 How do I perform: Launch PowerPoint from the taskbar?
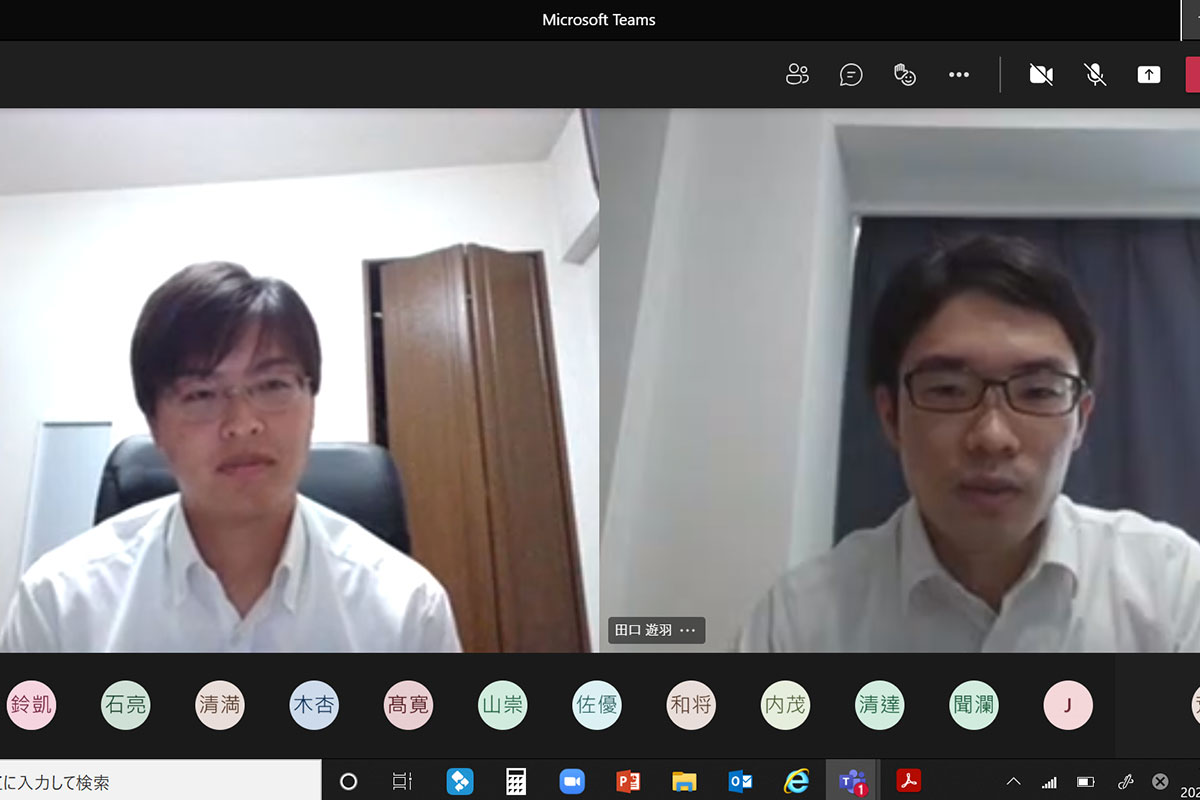click(x=628, y=781)
